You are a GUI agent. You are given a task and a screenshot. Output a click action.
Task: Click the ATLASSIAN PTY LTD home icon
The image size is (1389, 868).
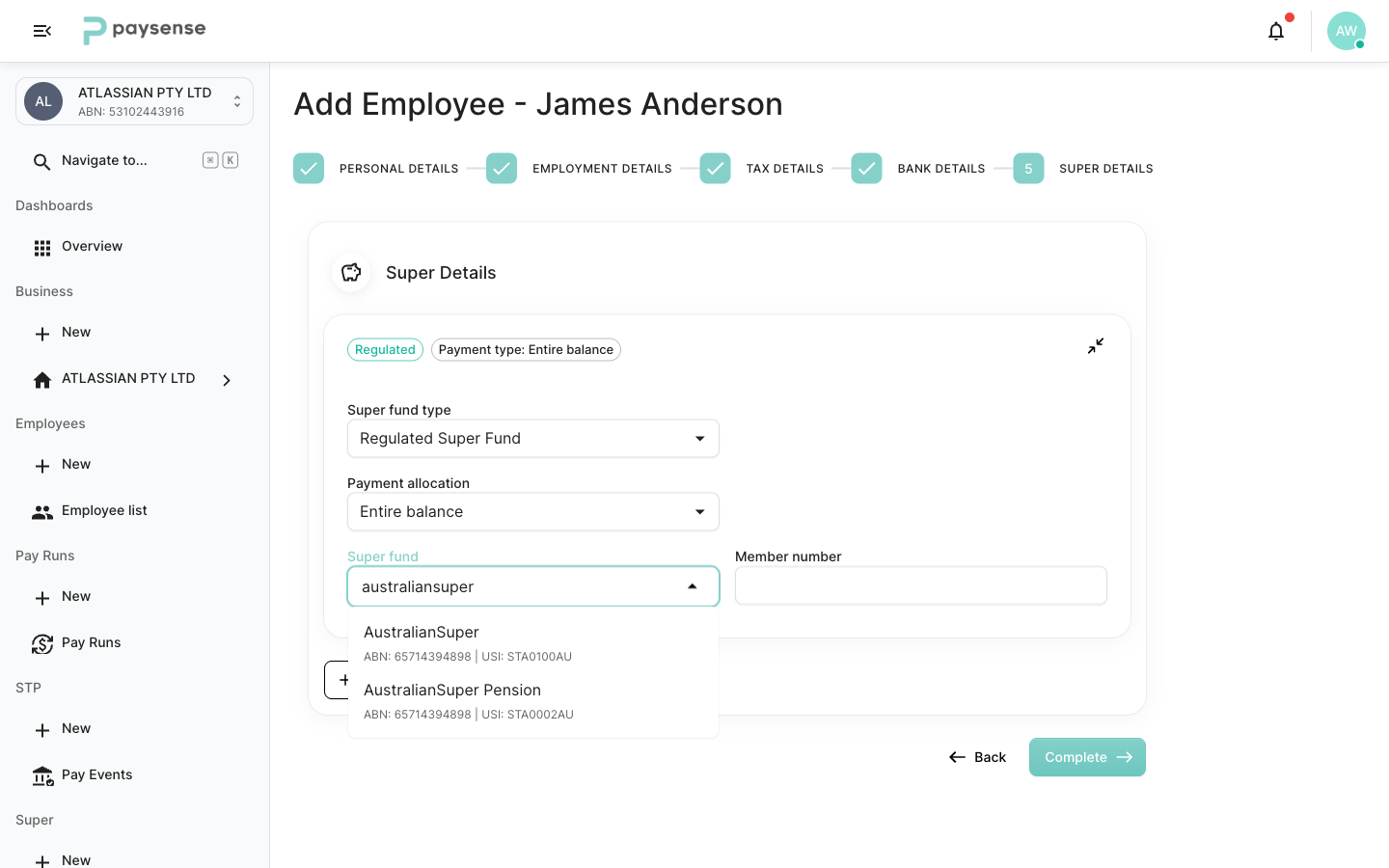pos(42,380)
